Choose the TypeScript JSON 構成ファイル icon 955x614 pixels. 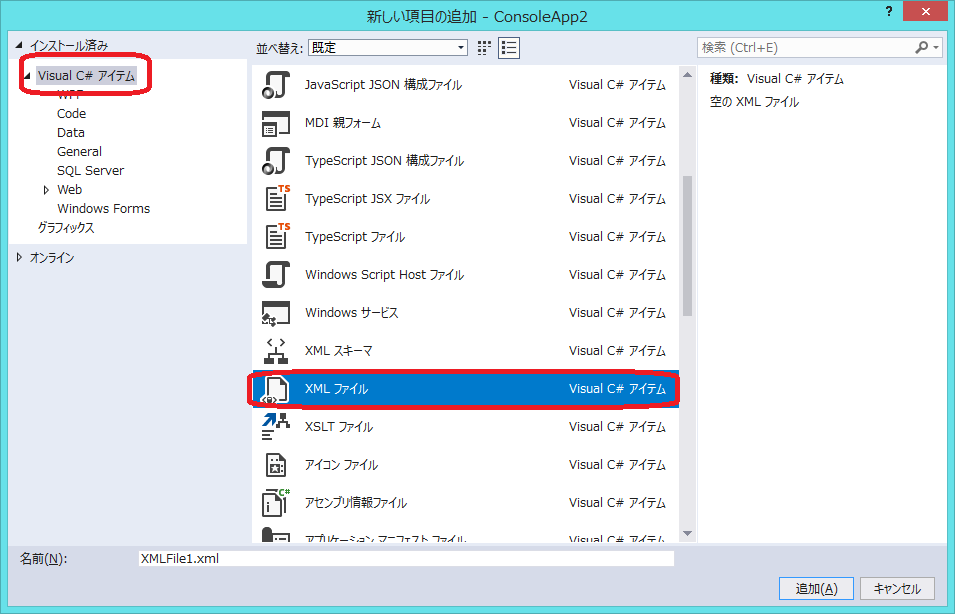(x=276, y=161)
